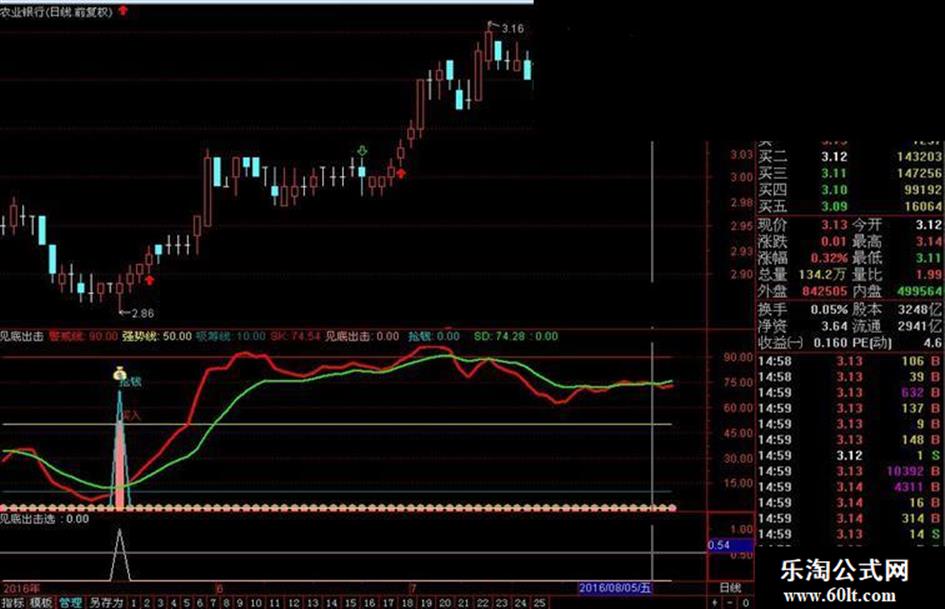Click the 外盘 842505 value

[x=824, y=291]
